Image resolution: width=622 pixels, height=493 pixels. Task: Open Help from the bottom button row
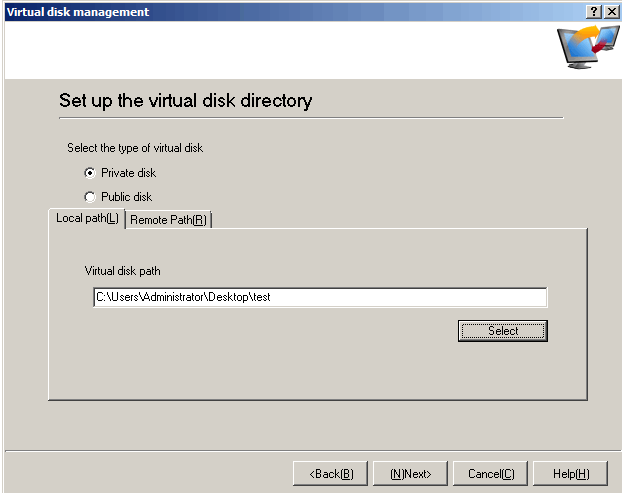(570, 473)
